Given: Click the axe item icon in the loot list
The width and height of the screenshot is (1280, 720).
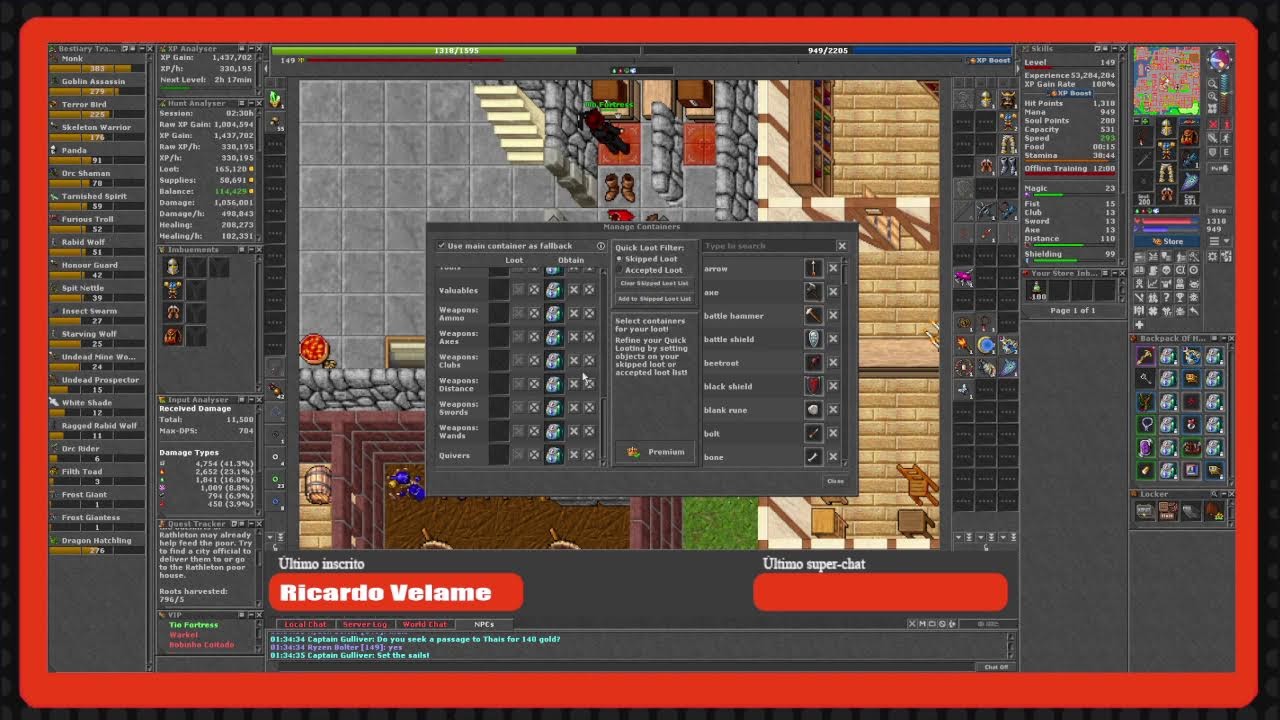Looking at the screenshot, I should coord(813,292).
